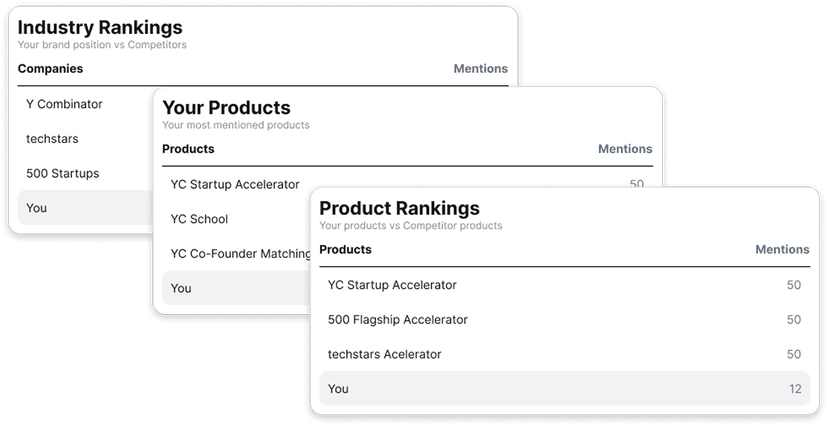The height and width of the screenshot is (426, 828).
Task: Select the Y Combinator company row
Action: coord(86,104)
